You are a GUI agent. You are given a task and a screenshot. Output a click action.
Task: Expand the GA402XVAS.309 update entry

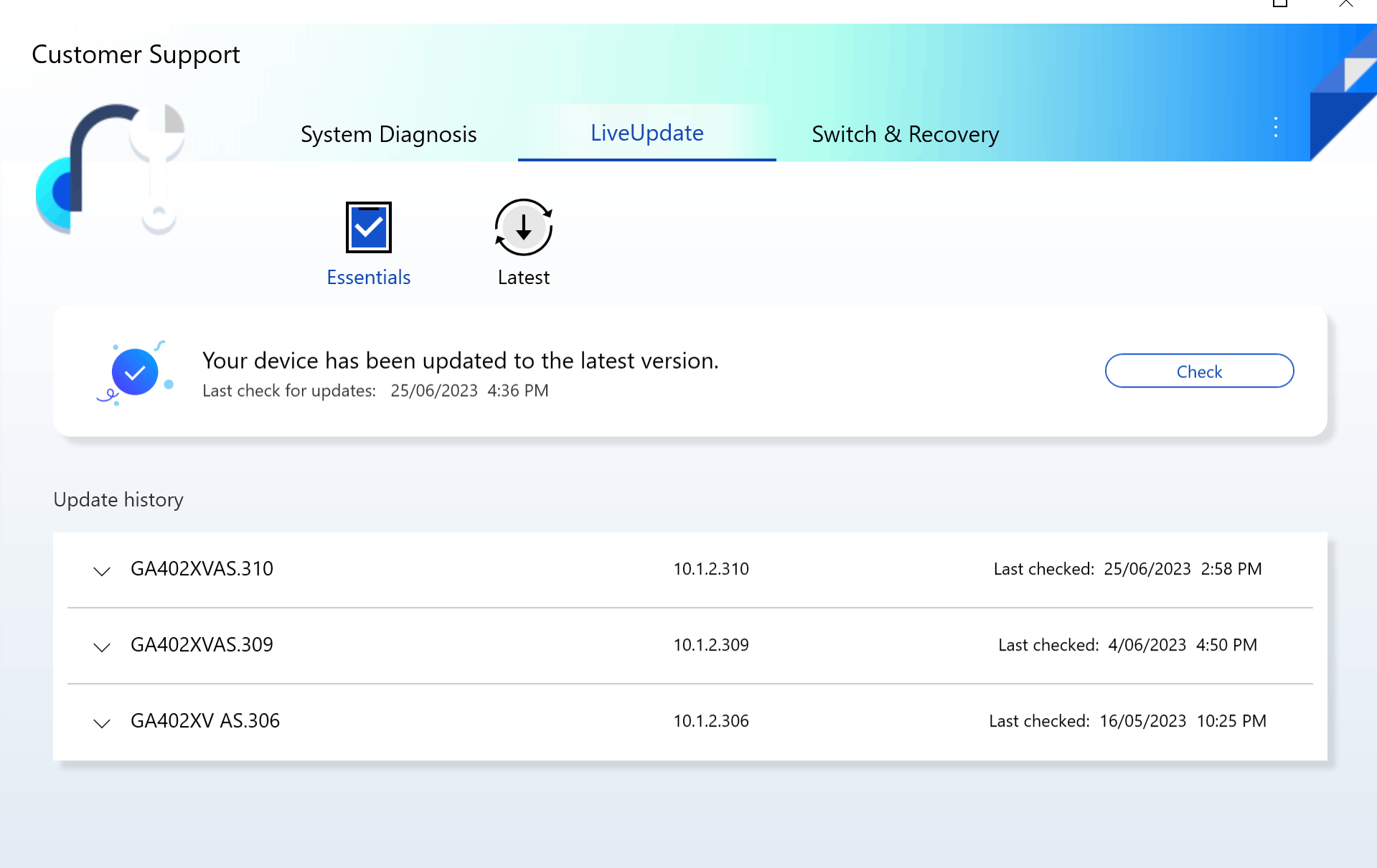pyautogui.click(x=102, y=647)
